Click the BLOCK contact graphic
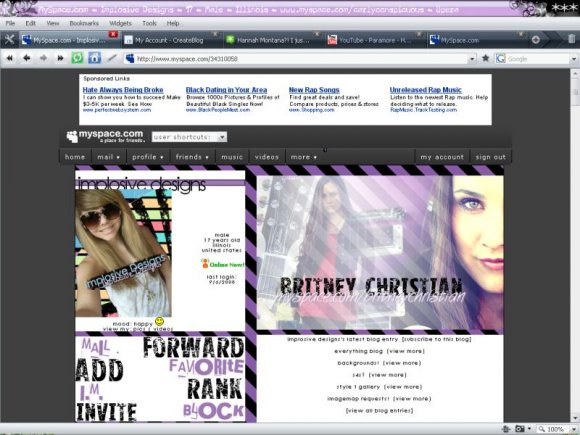 click(214, 411)
